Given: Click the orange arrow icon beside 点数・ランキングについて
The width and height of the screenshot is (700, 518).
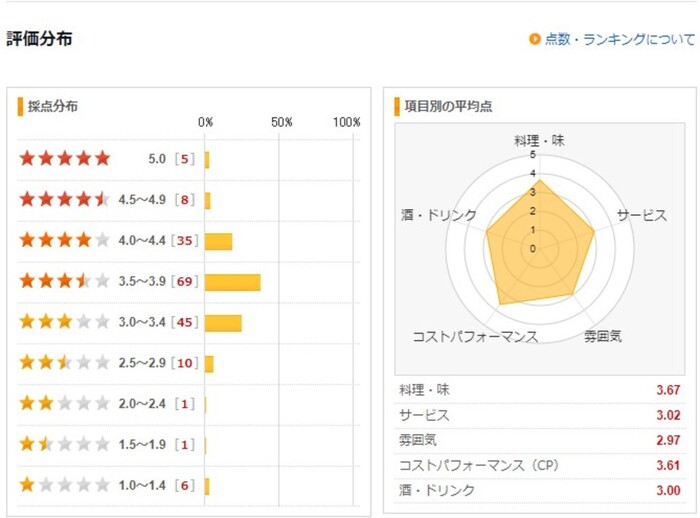Looking at the screenshot, I should click(534, 40).
